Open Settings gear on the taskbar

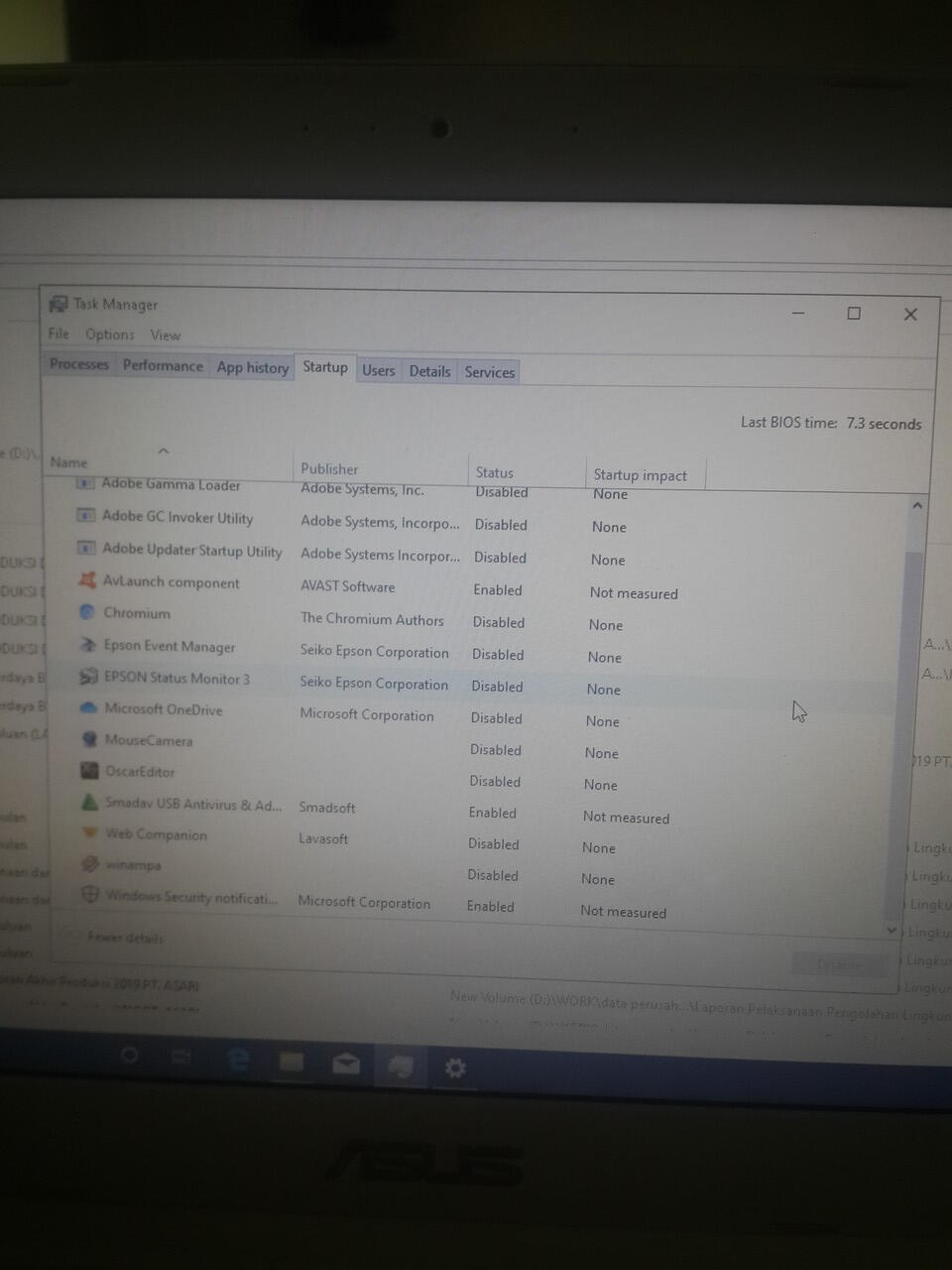coord(455,1069)
